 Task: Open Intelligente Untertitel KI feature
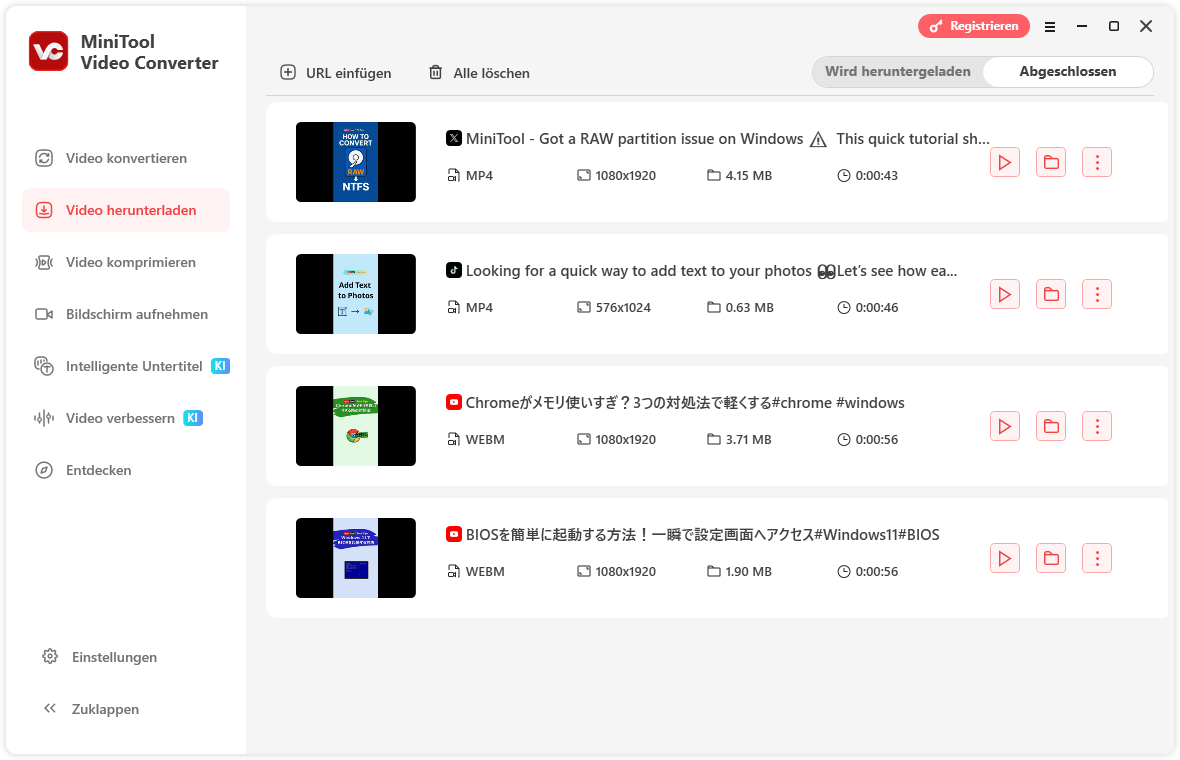[x=126, y=366]
